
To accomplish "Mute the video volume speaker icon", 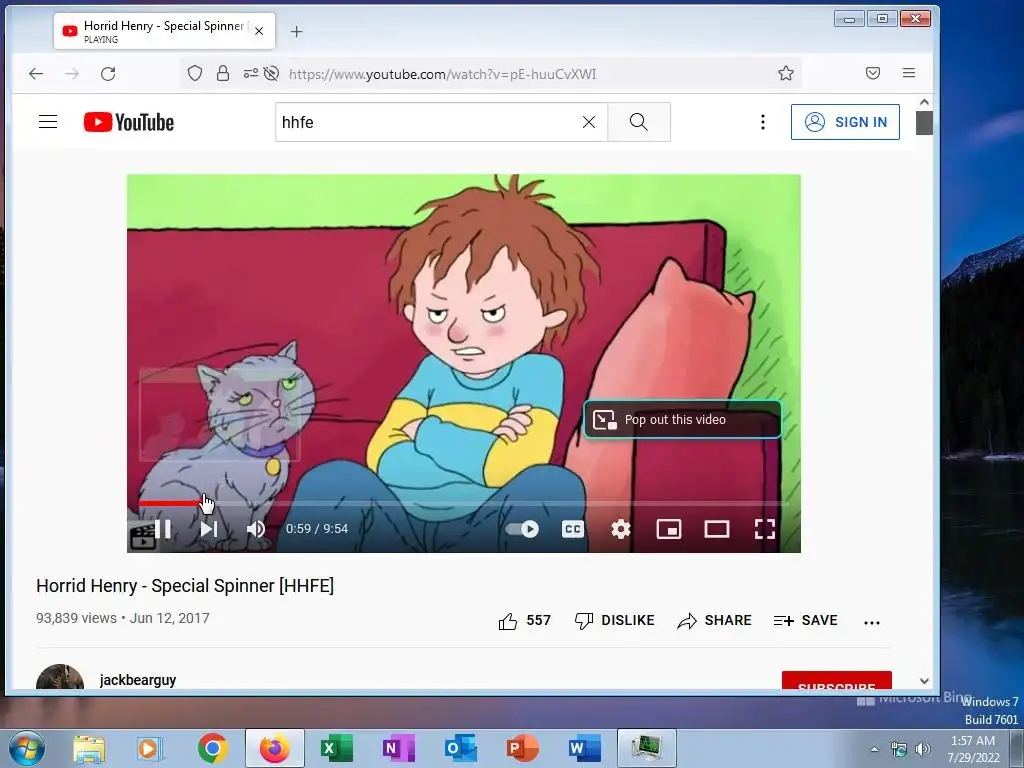I will [255, 529].
